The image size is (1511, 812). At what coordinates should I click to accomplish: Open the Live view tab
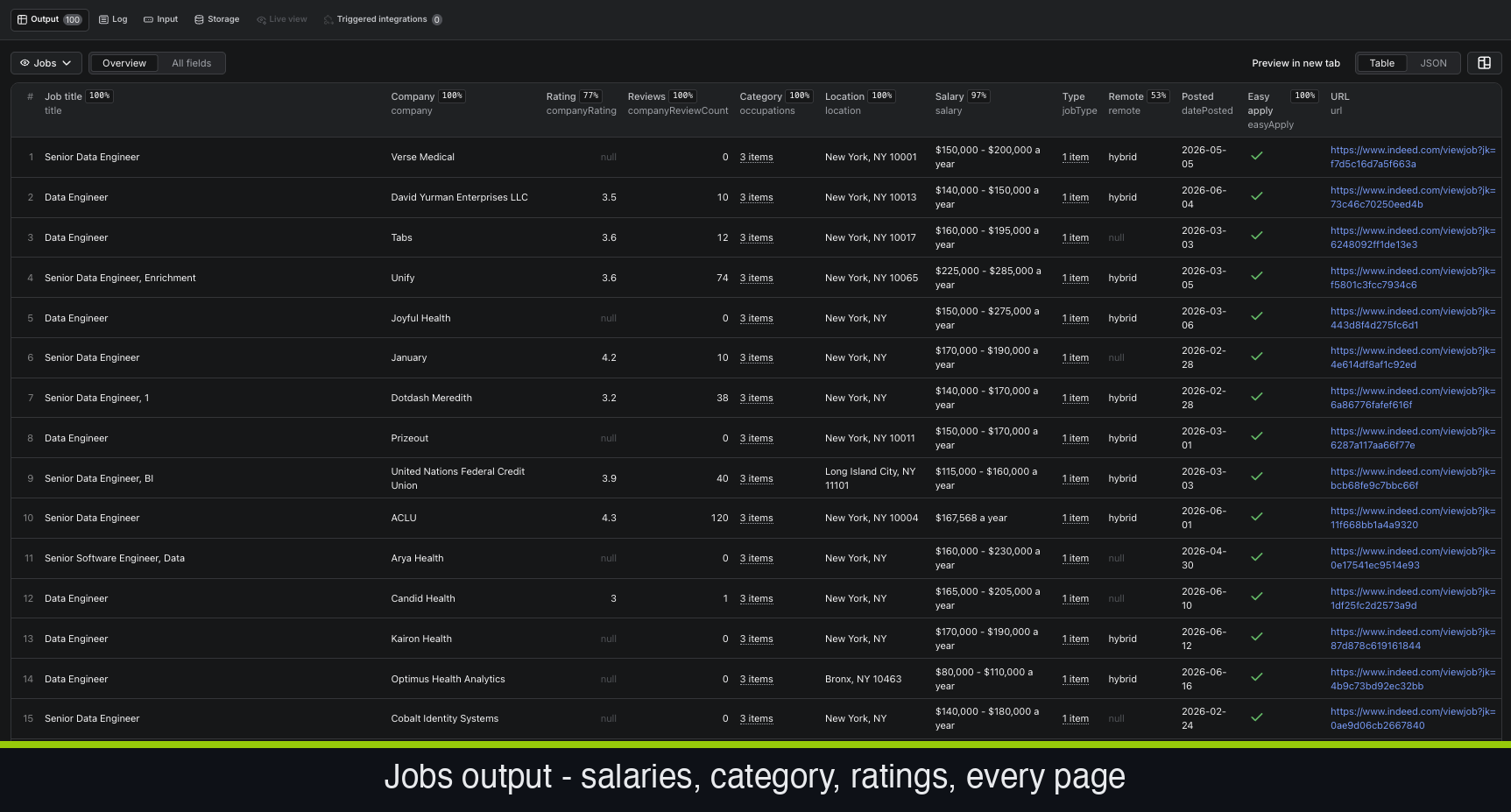pos(282,19)
